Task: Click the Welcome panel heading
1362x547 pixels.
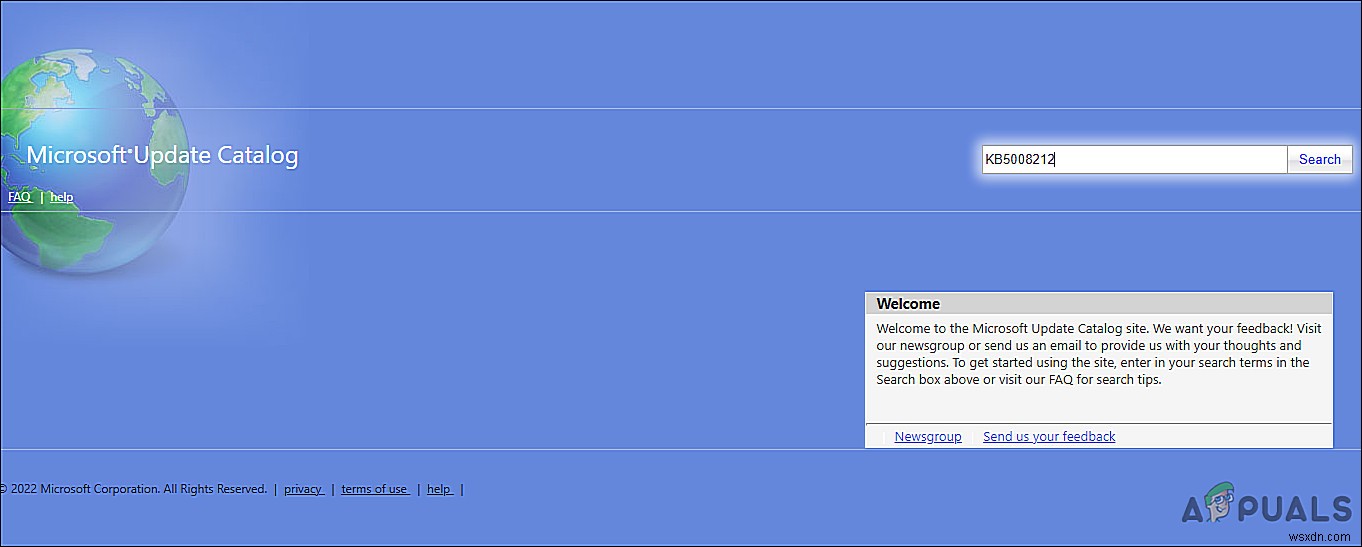Action: (x=908, y=304)
